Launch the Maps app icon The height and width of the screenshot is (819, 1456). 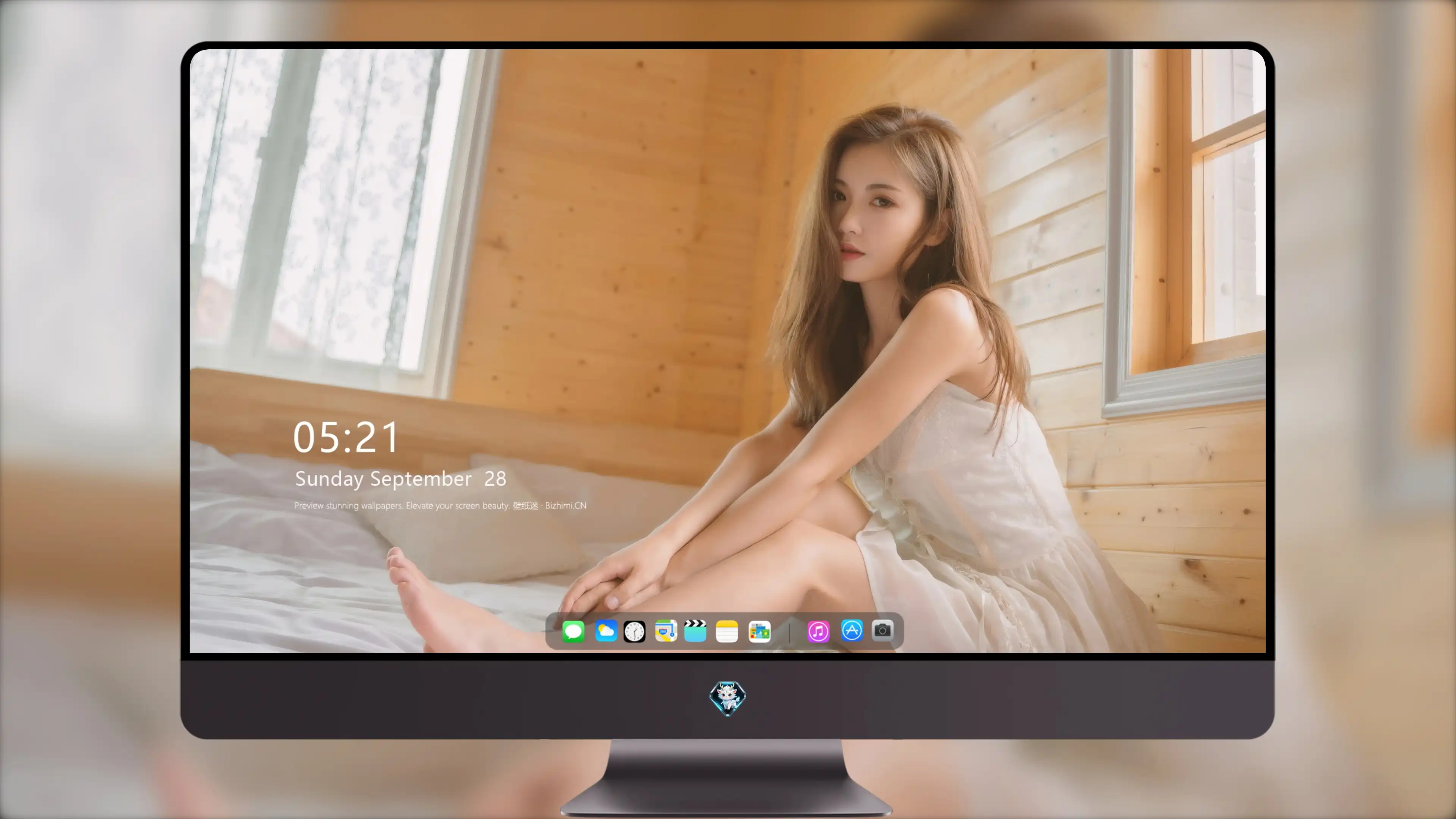[666, 631]
